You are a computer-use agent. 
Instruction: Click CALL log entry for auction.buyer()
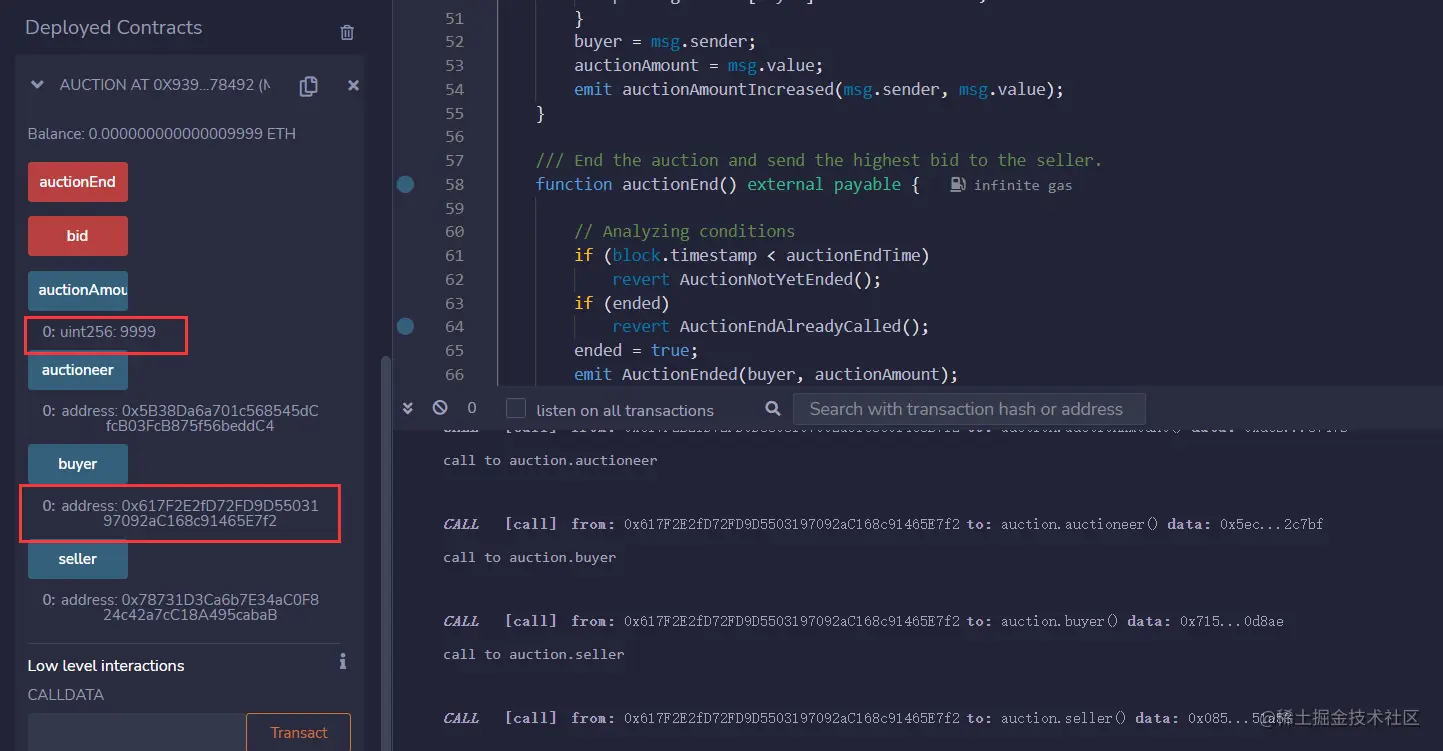(863, 621)
